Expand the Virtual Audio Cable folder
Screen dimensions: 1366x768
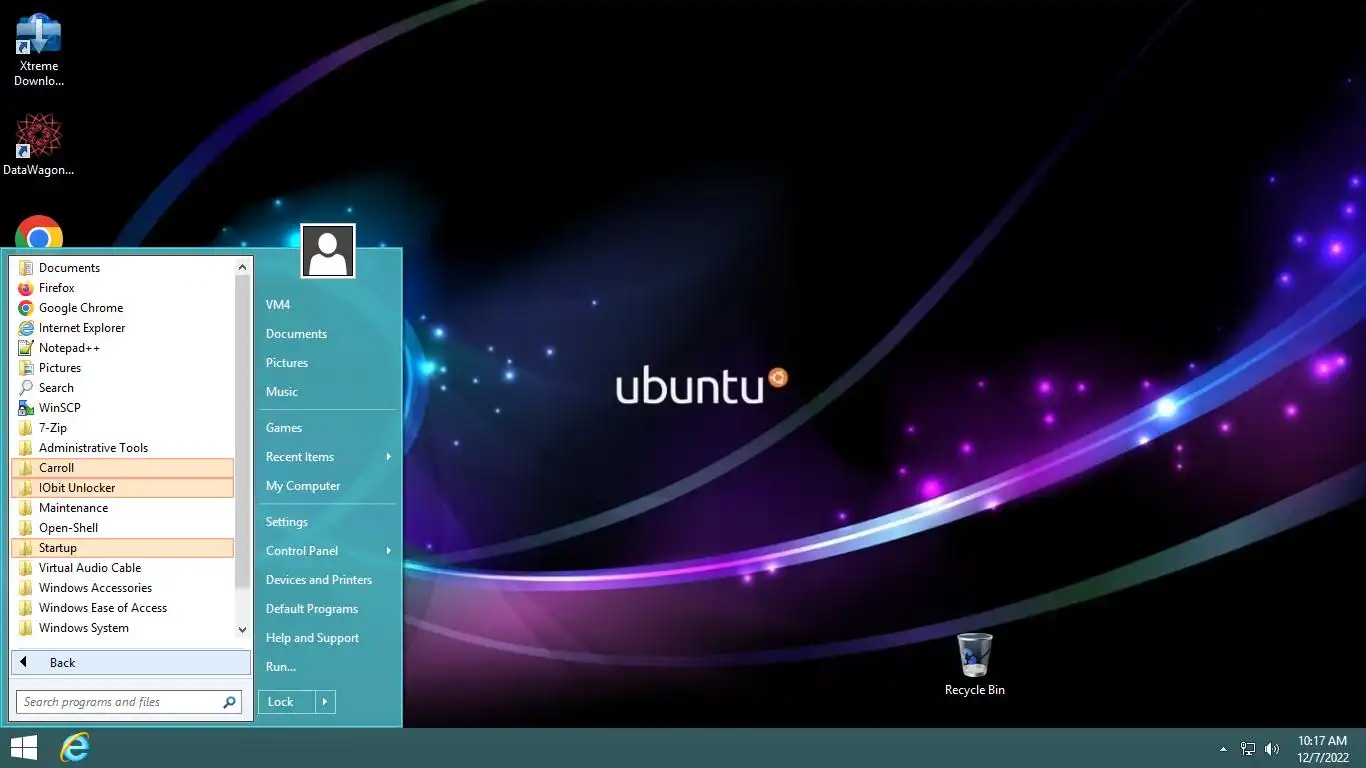click(x=122, y=568)
